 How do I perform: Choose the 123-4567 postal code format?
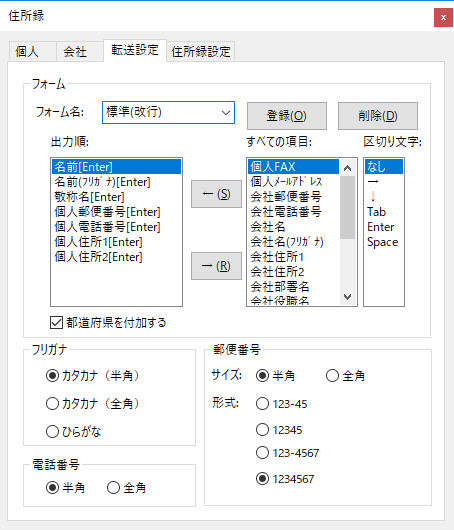pyautogui.click(x=262, y=453)
